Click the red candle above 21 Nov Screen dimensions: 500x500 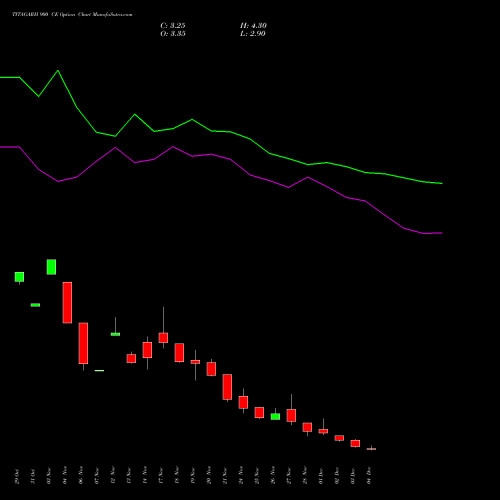click(227, 387)
